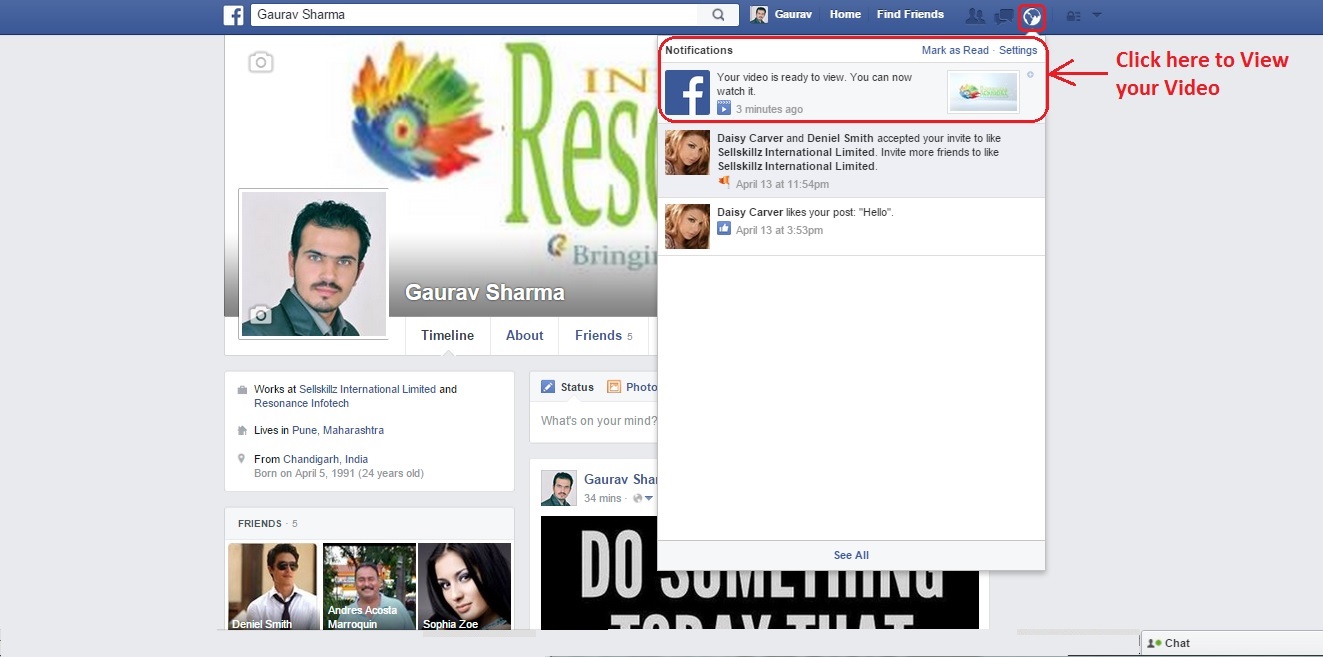
Task: Select the Photo composer tab
Action: click(x=633, y=387)
